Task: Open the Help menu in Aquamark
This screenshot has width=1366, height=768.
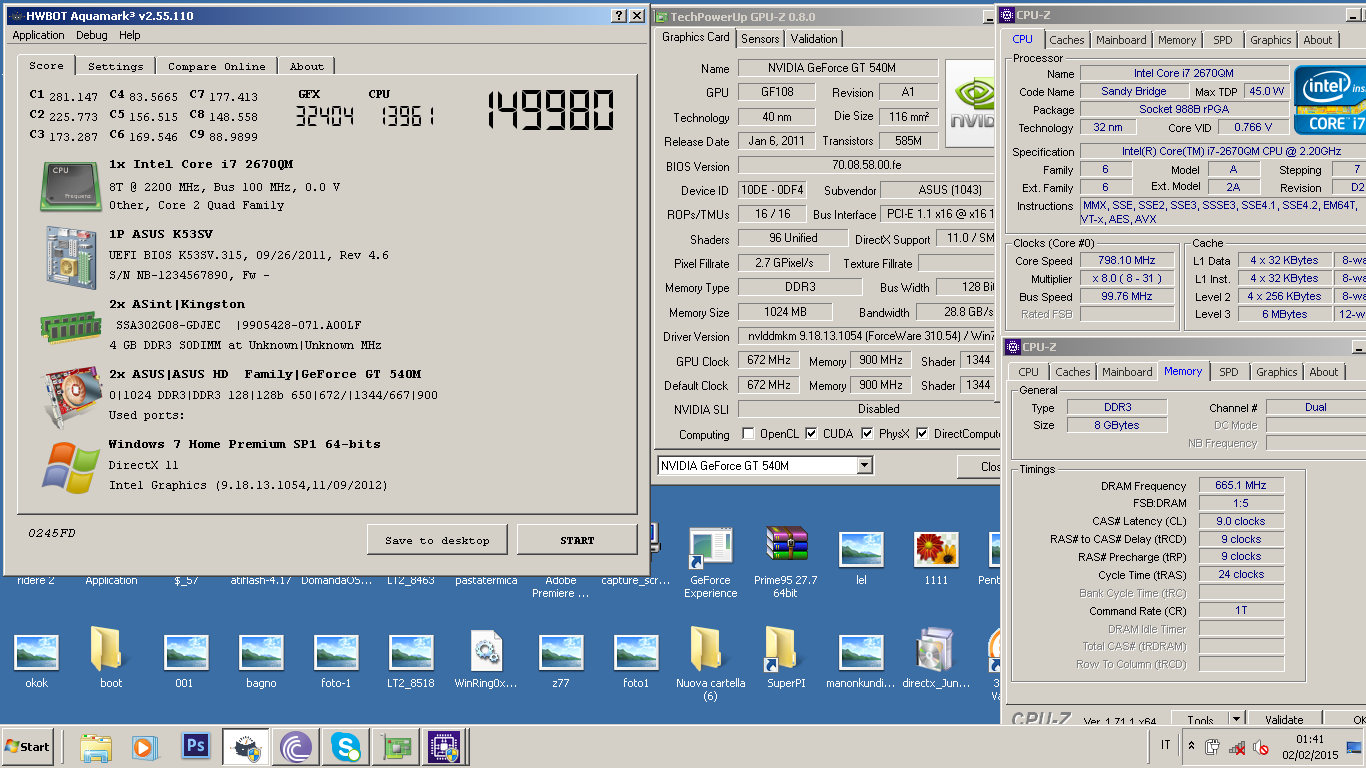Action: [x=130, y=35]
